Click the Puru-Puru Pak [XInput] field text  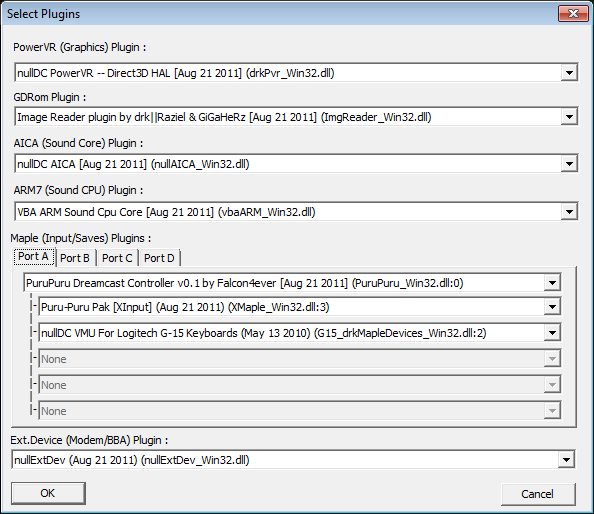pos(185,307)
